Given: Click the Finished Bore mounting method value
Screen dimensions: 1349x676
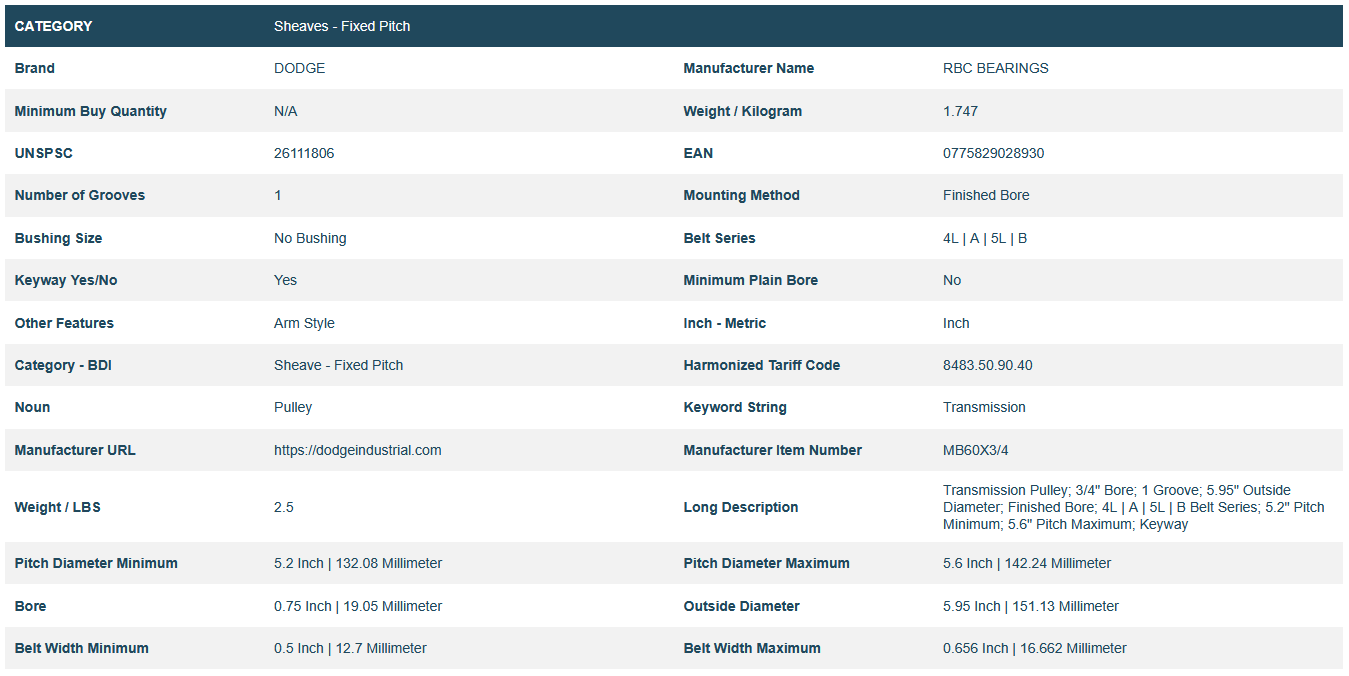Looking at the screenshot, I should (x=985, y=195).
